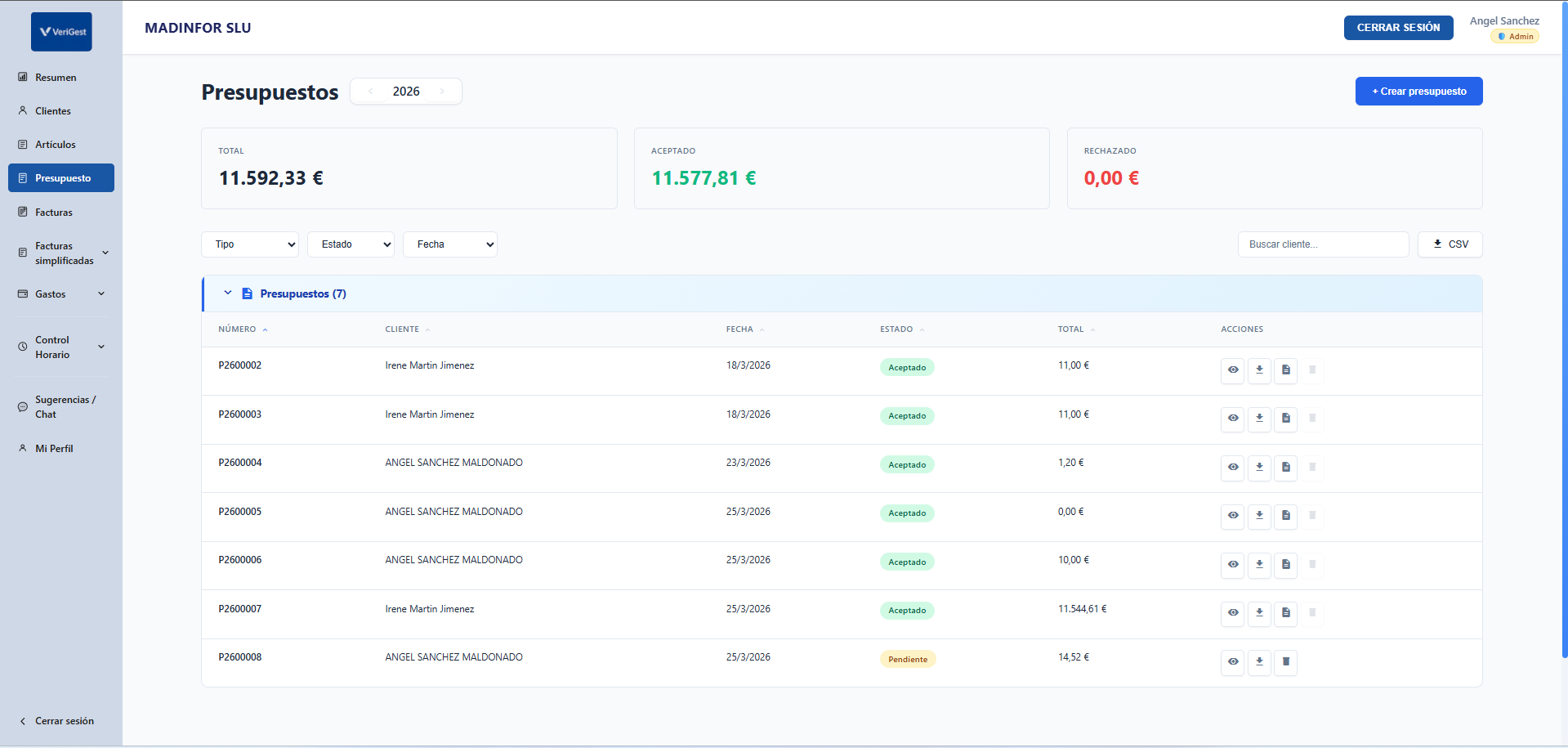
Task: Go to Clientes in the sidebar
Action: click(53, 111)
